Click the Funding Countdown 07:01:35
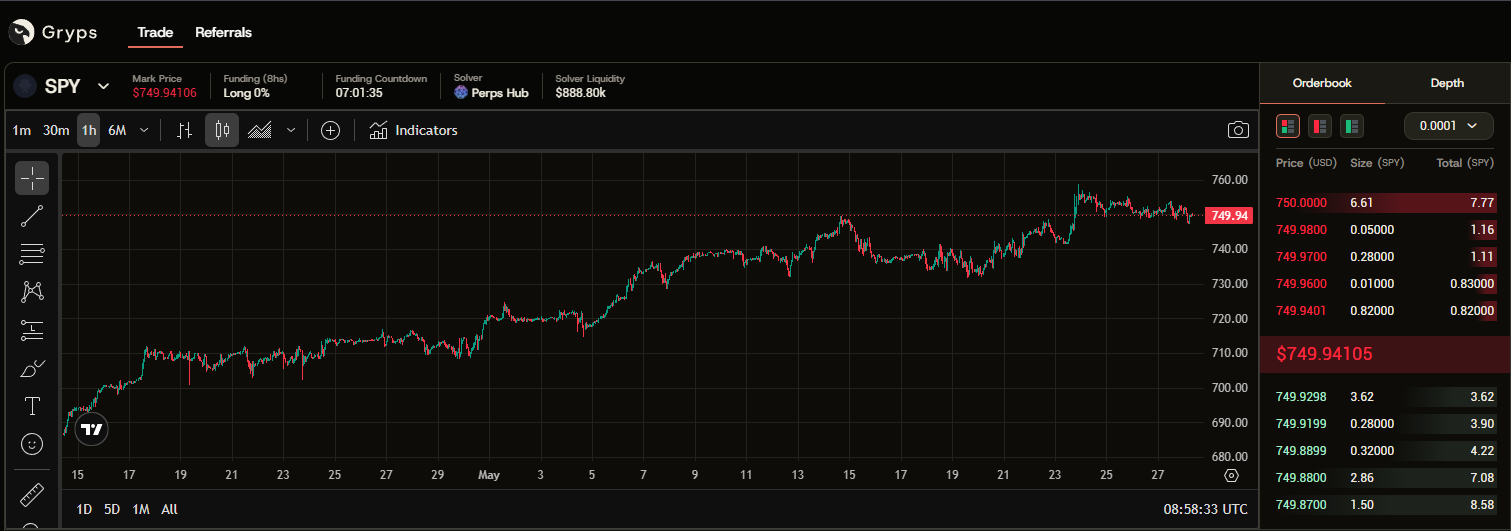The height and width of the screenshot is (531, 1511). (359, 93)
